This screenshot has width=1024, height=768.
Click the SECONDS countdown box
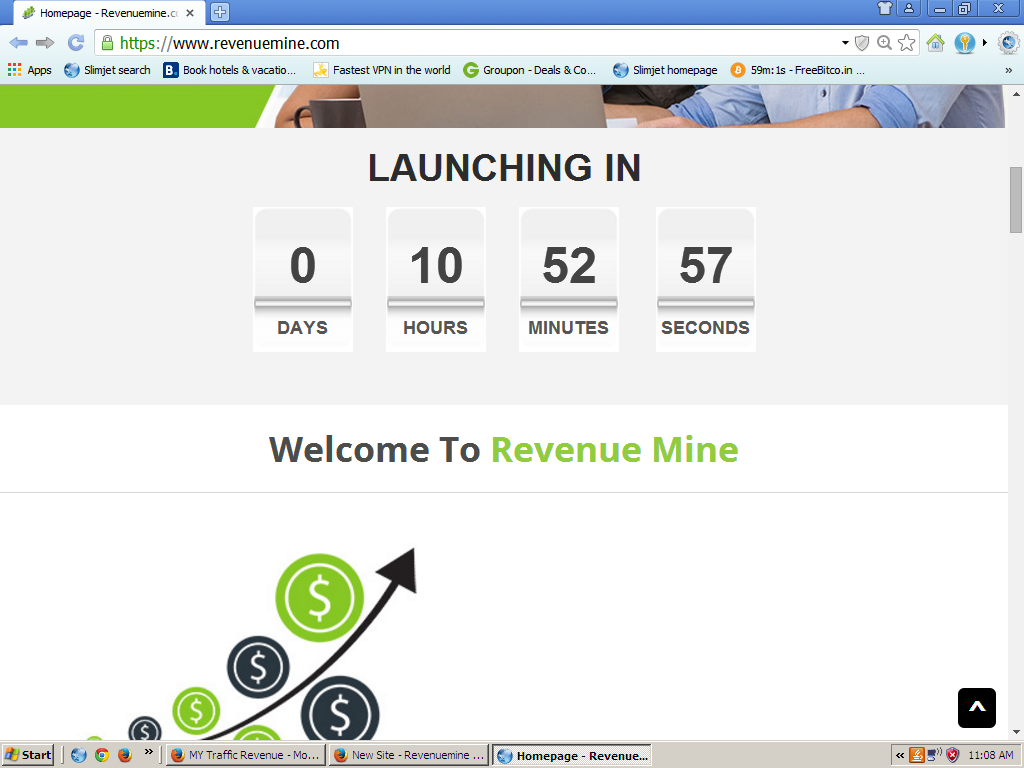click(706, 280)
